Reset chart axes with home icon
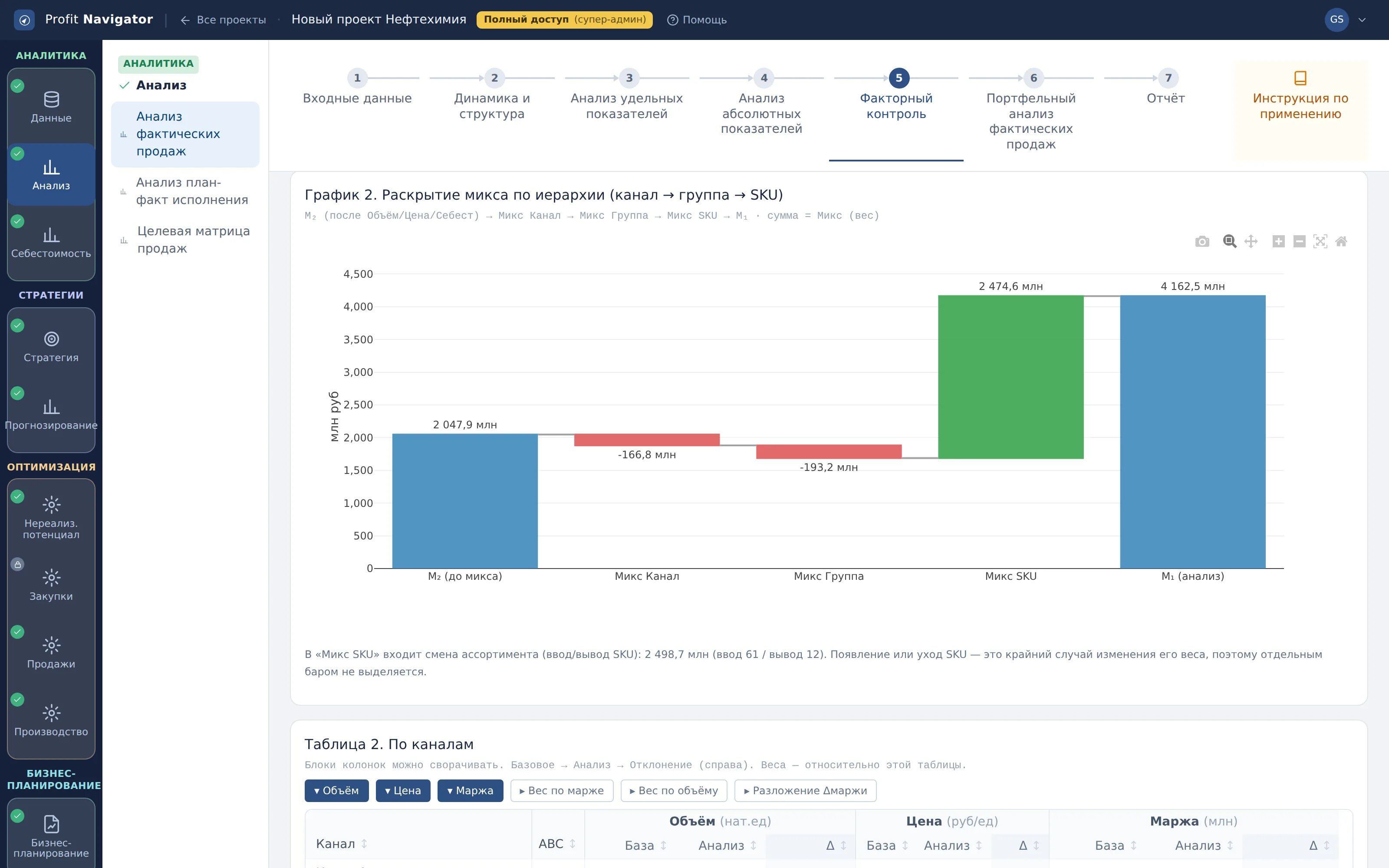1389x868 pixels. tap(1341, 242)
